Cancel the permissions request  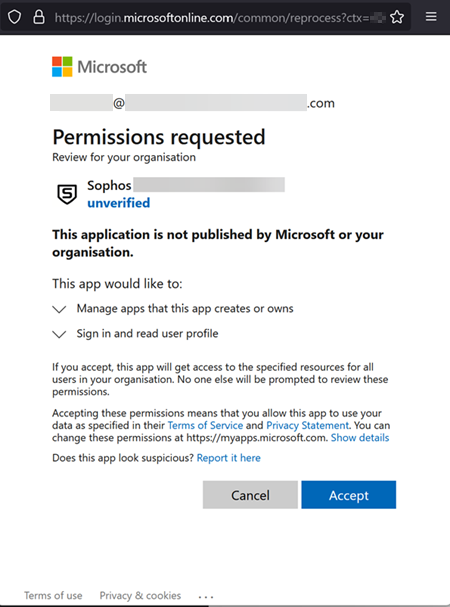[250, 495]
